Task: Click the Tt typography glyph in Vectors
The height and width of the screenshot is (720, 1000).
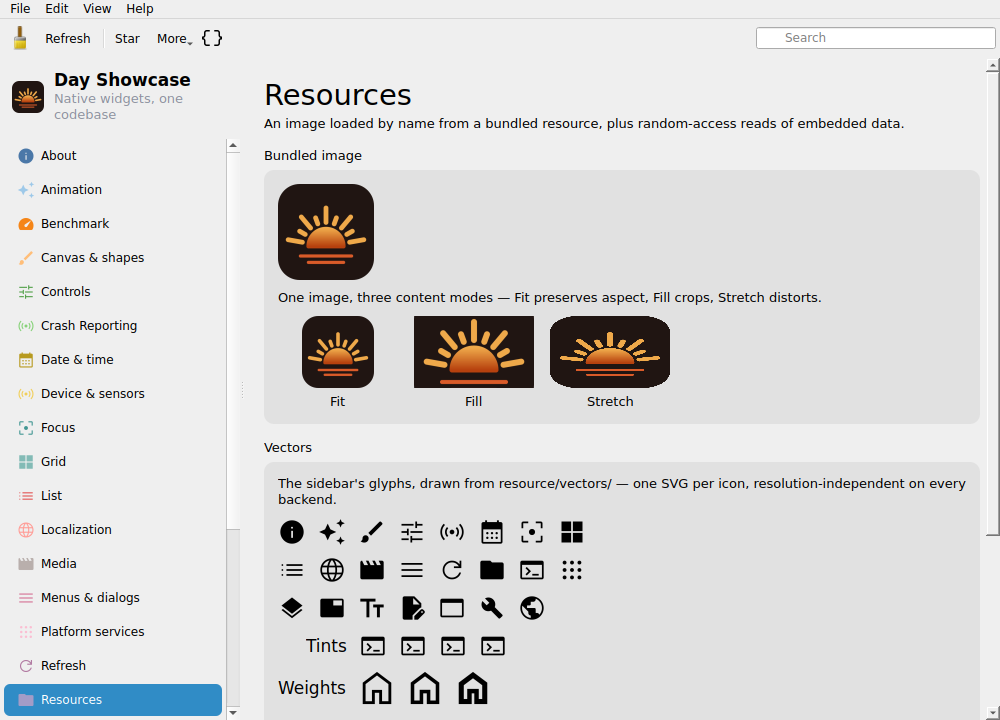Action: pyautogui.click(x=372, y=608)
